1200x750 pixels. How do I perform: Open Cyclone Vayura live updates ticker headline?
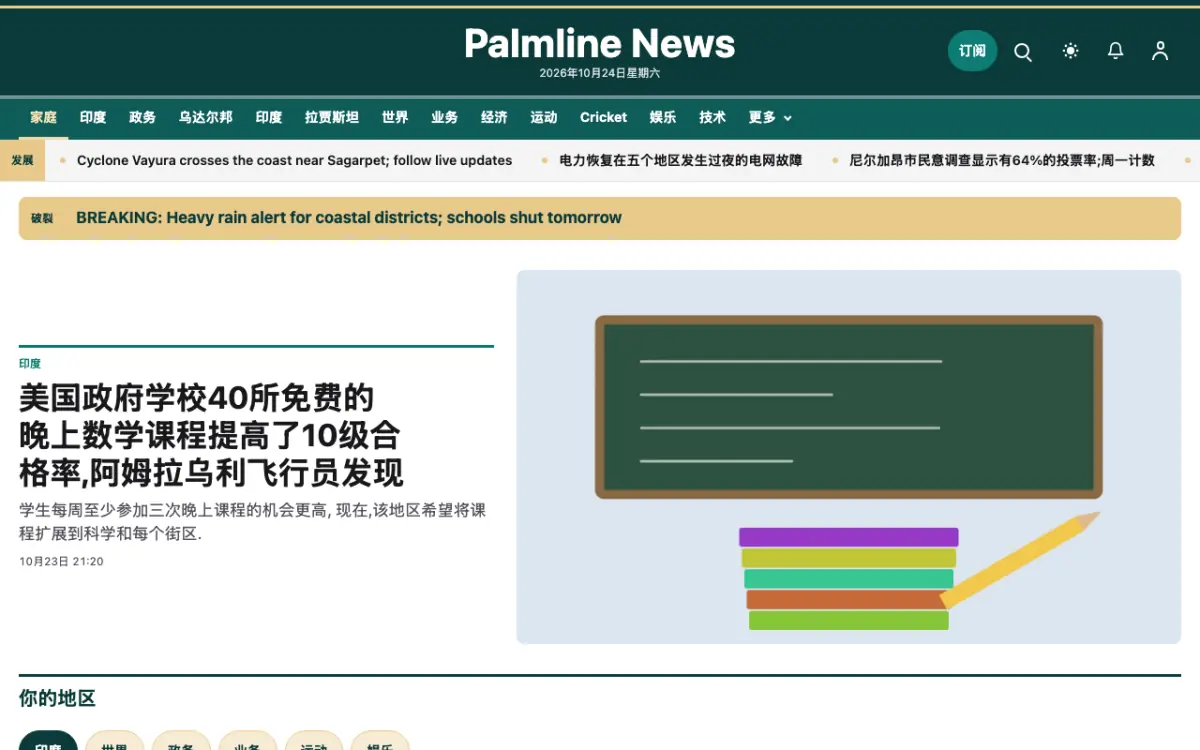tap(294, 160)
